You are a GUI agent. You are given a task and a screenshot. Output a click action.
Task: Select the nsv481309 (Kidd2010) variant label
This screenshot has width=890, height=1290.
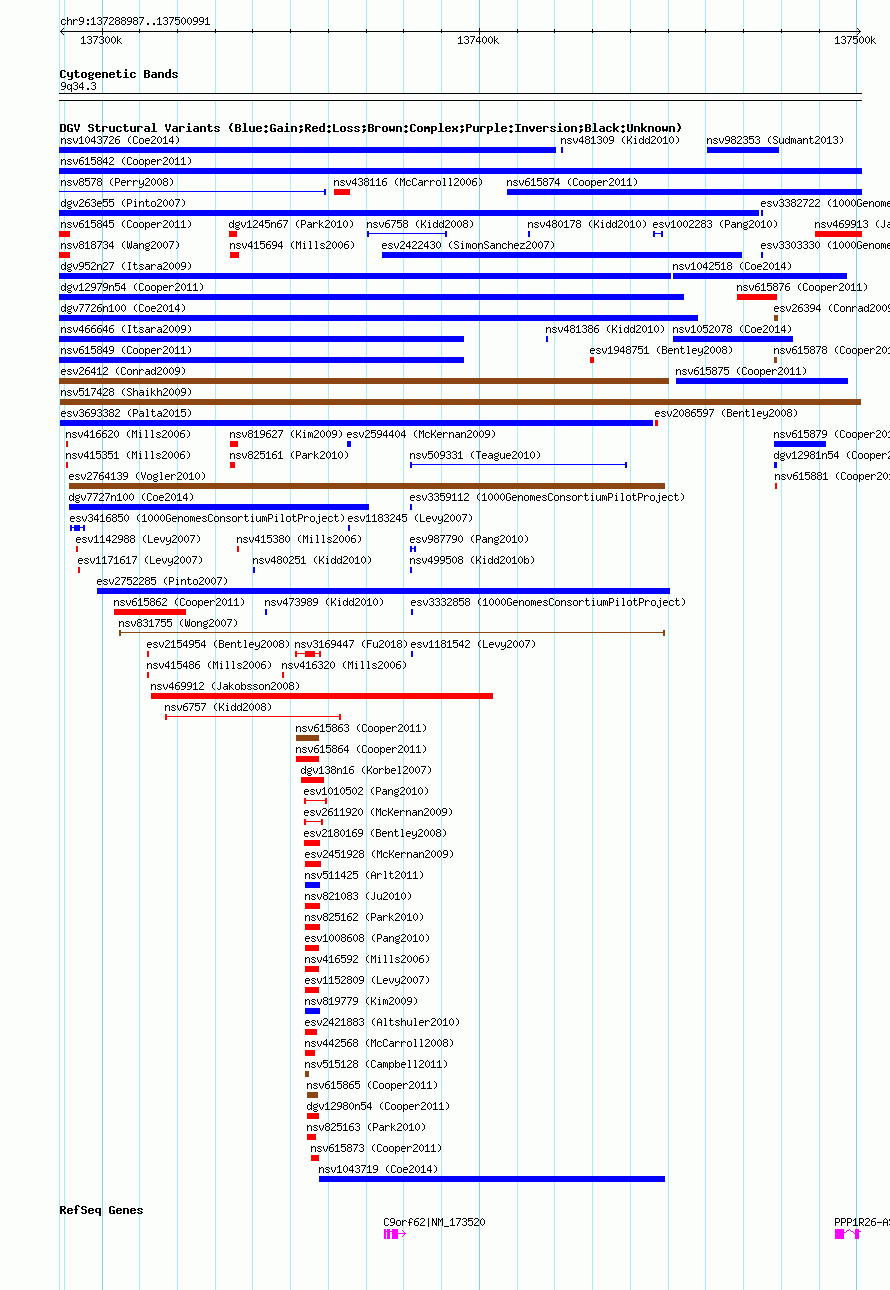[620, 140]
